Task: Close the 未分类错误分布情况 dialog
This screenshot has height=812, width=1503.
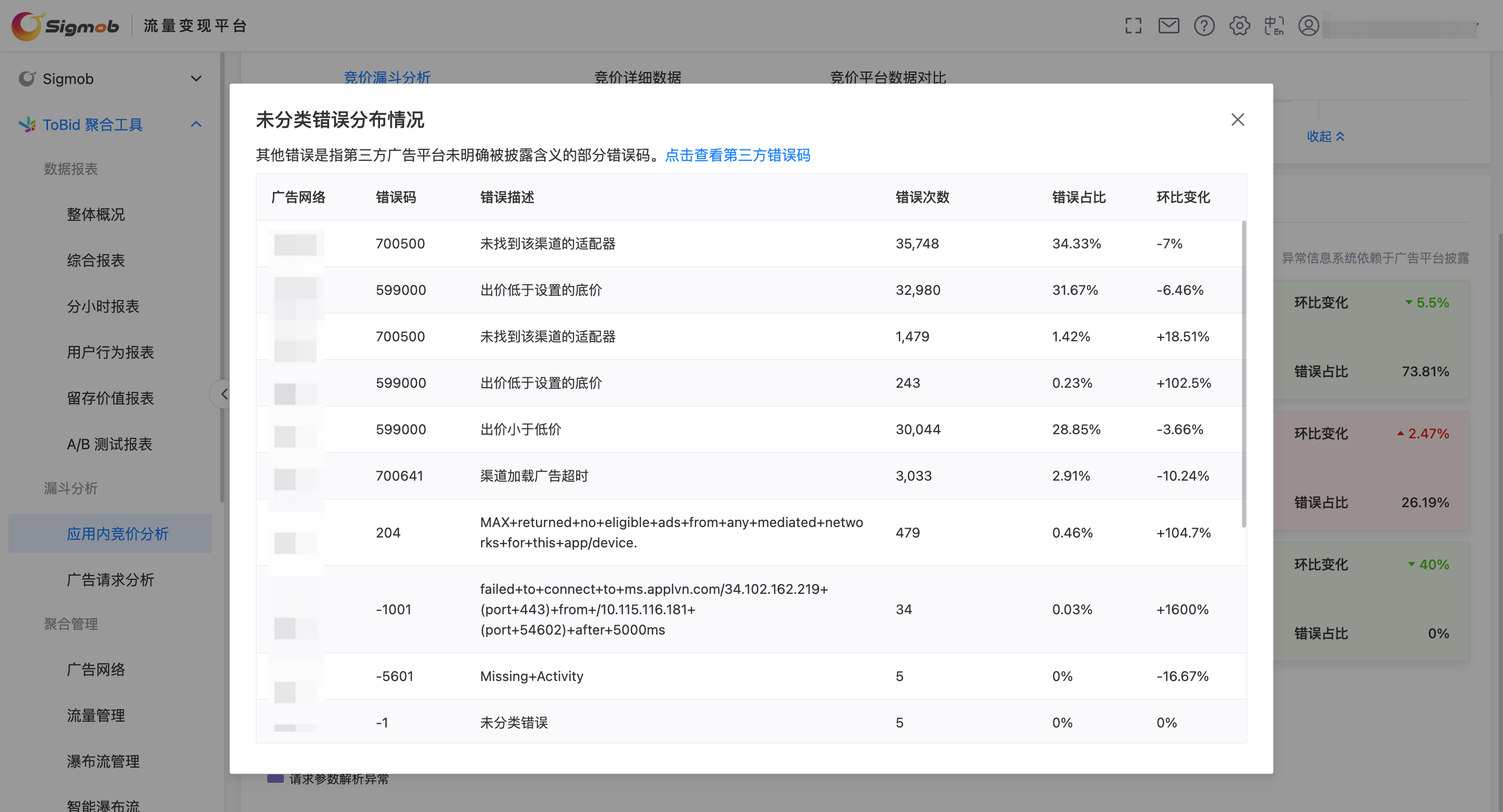Action: pyautogui.click(x=1237, y=120)
